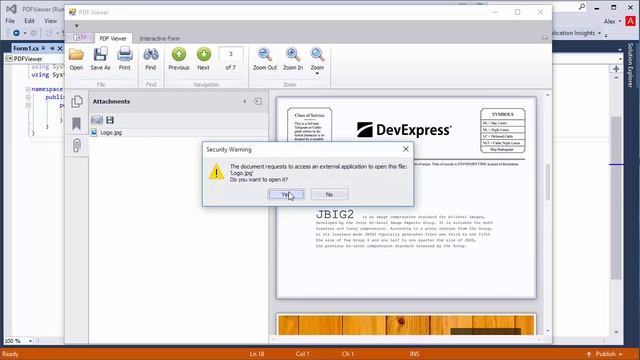Open search with the Find binoculars icon

(x=151, y=59)
